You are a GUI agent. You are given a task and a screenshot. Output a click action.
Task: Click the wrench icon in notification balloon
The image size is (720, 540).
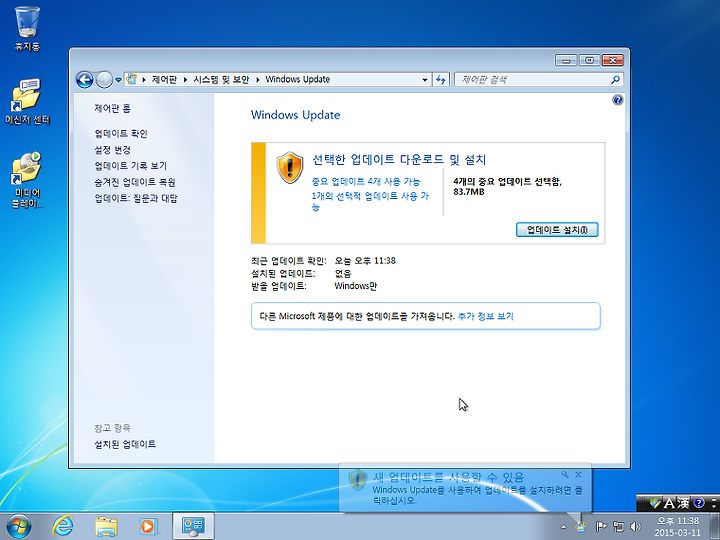click(565, 474)
